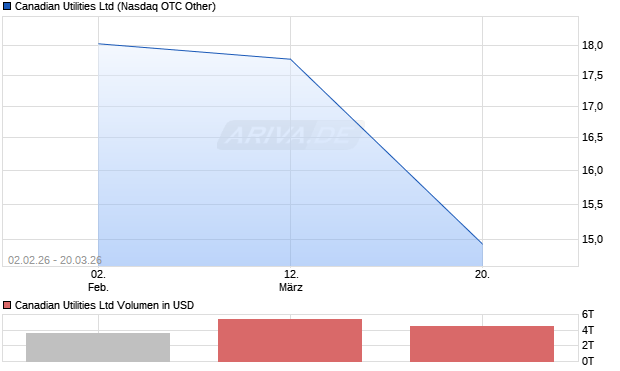This screenshot has width=620, height=371.
Task: Click the line's data point at 12. März
Action: (290, 59)
